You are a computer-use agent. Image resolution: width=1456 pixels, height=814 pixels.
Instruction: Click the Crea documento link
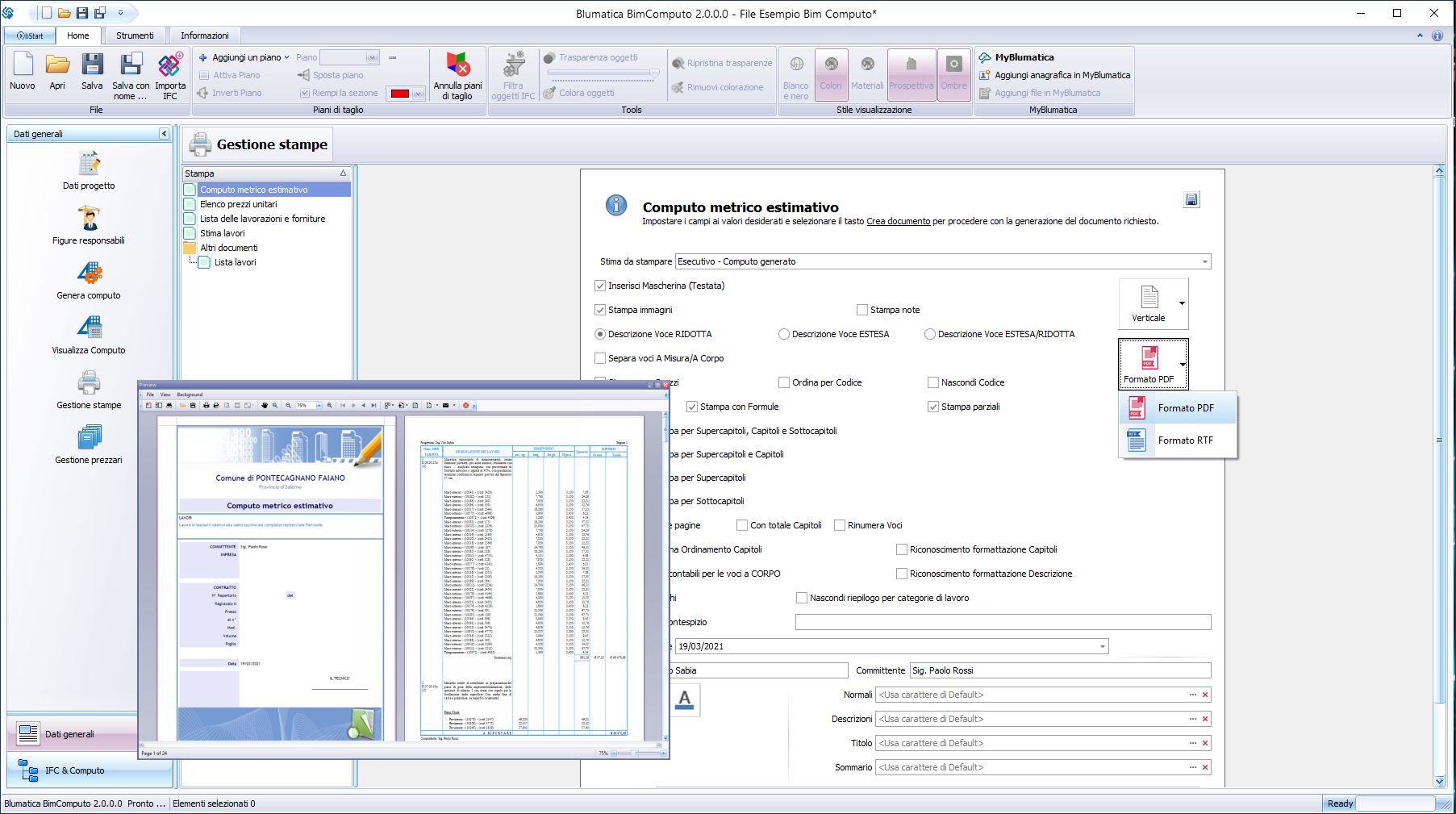pos(898,221)
